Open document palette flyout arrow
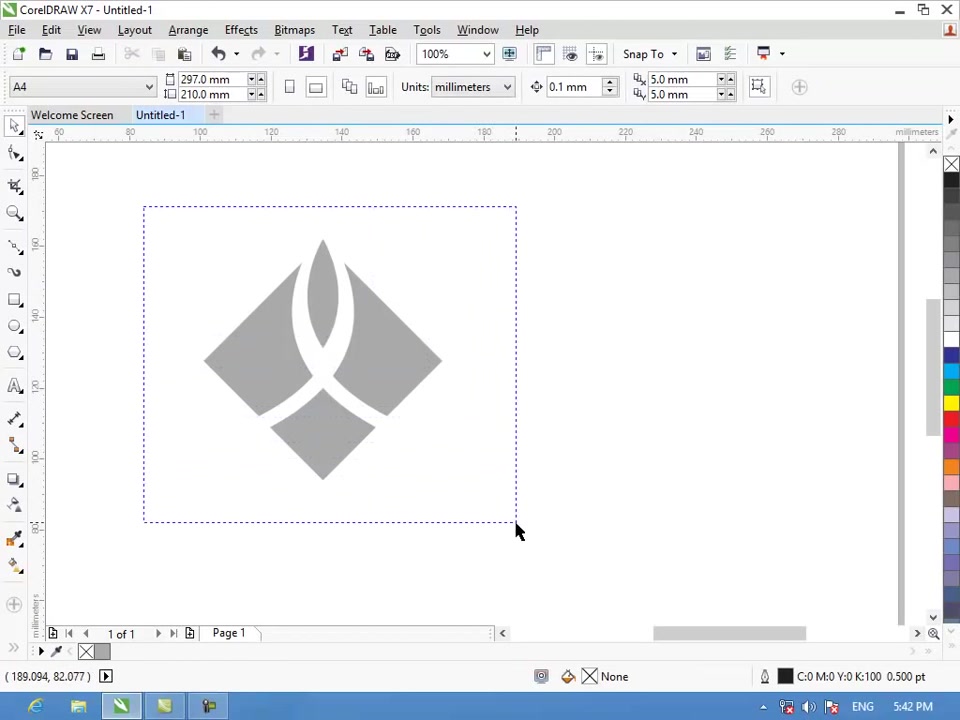Viewport: 960px width, 720px height. tap(41, 651)
